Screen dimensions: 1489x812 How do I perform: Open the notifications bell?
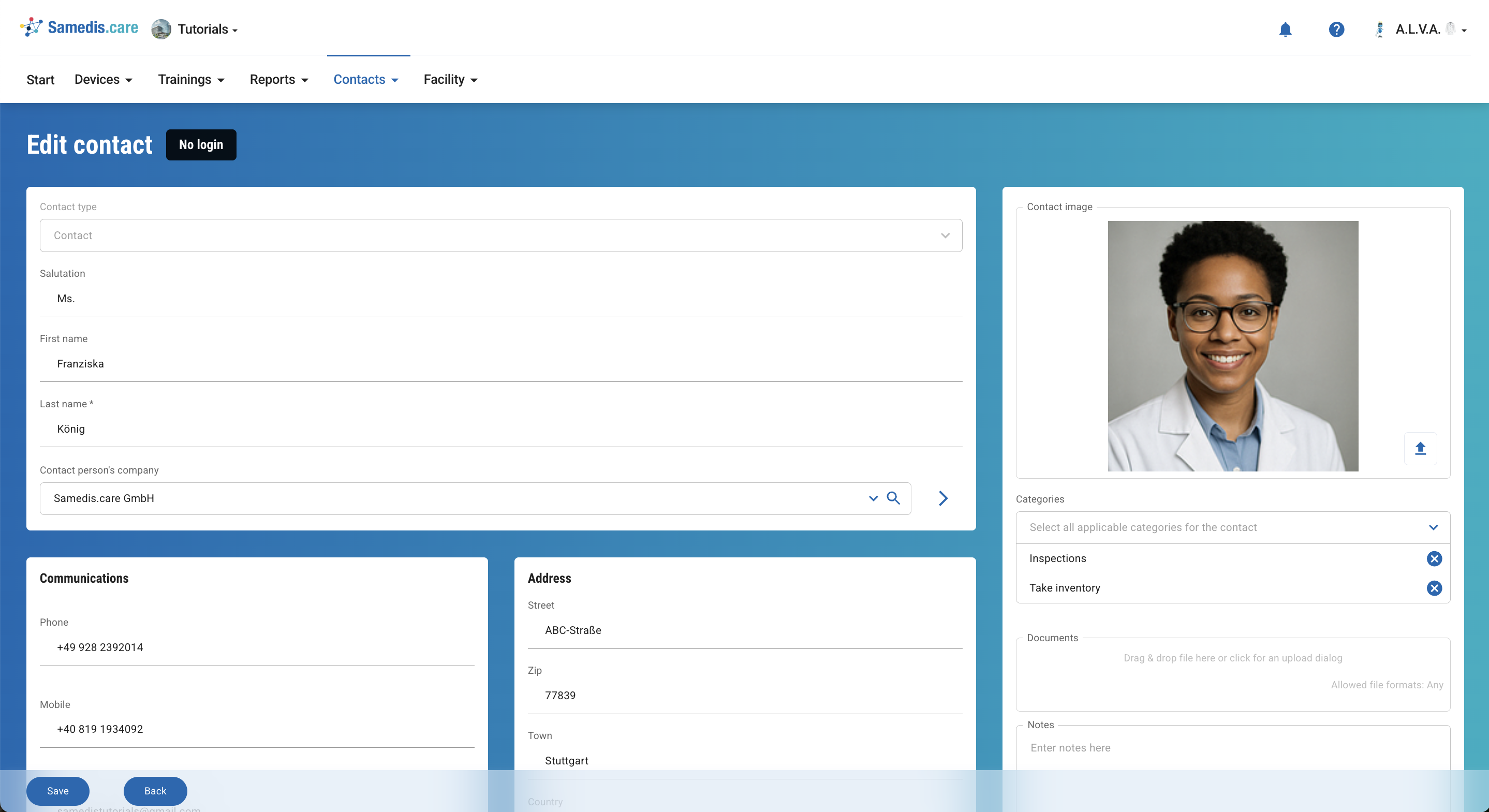tap(1285, 29)
